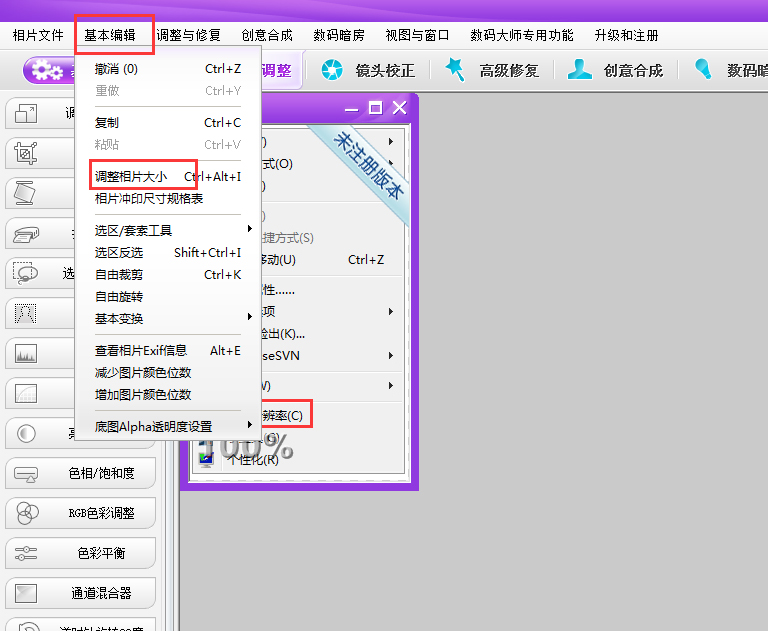Switch to the 调整 toolbar tab

pos(277,71)
